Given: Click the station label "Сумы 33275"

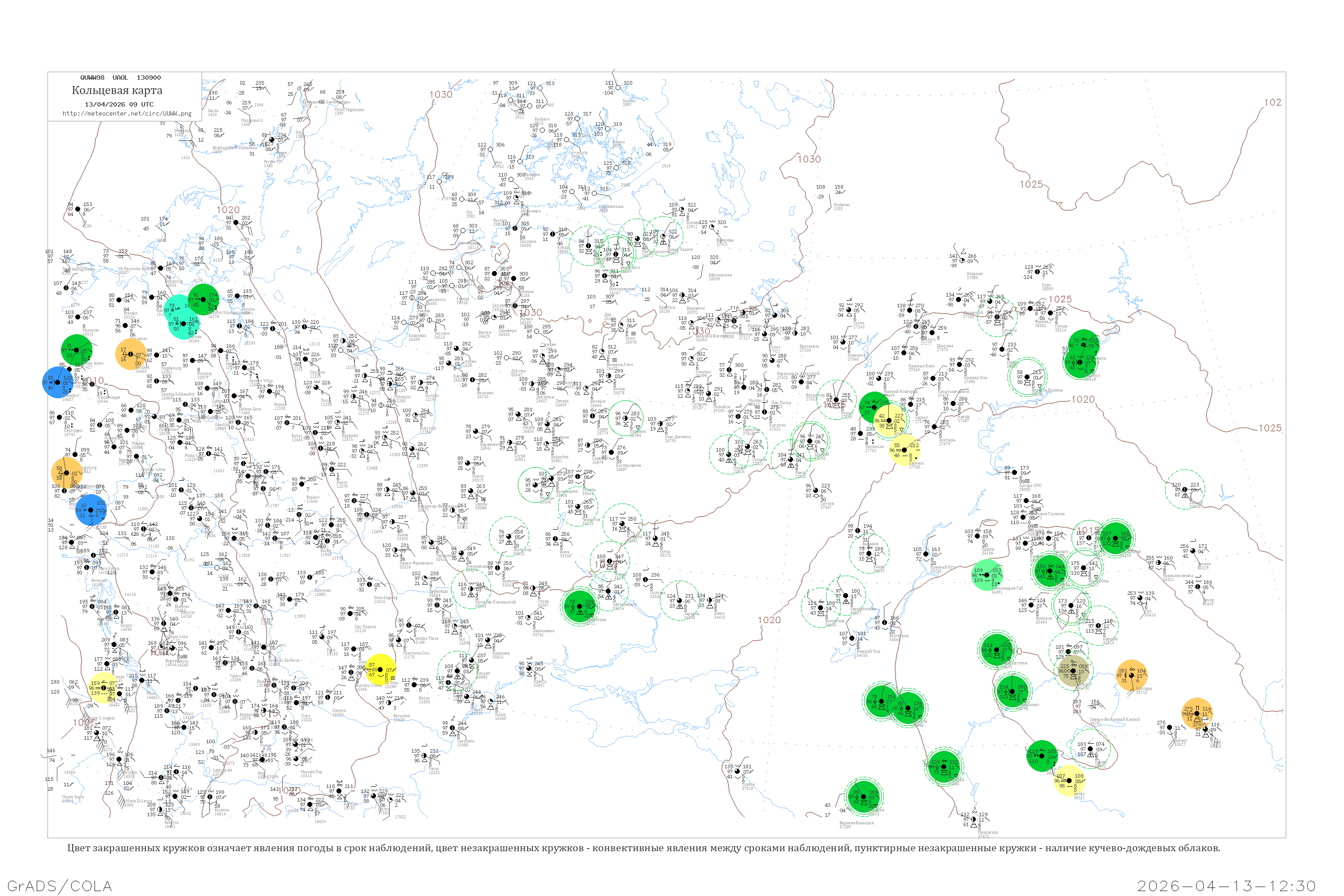Looking at the screenshot, I should (x=665, y=553).
